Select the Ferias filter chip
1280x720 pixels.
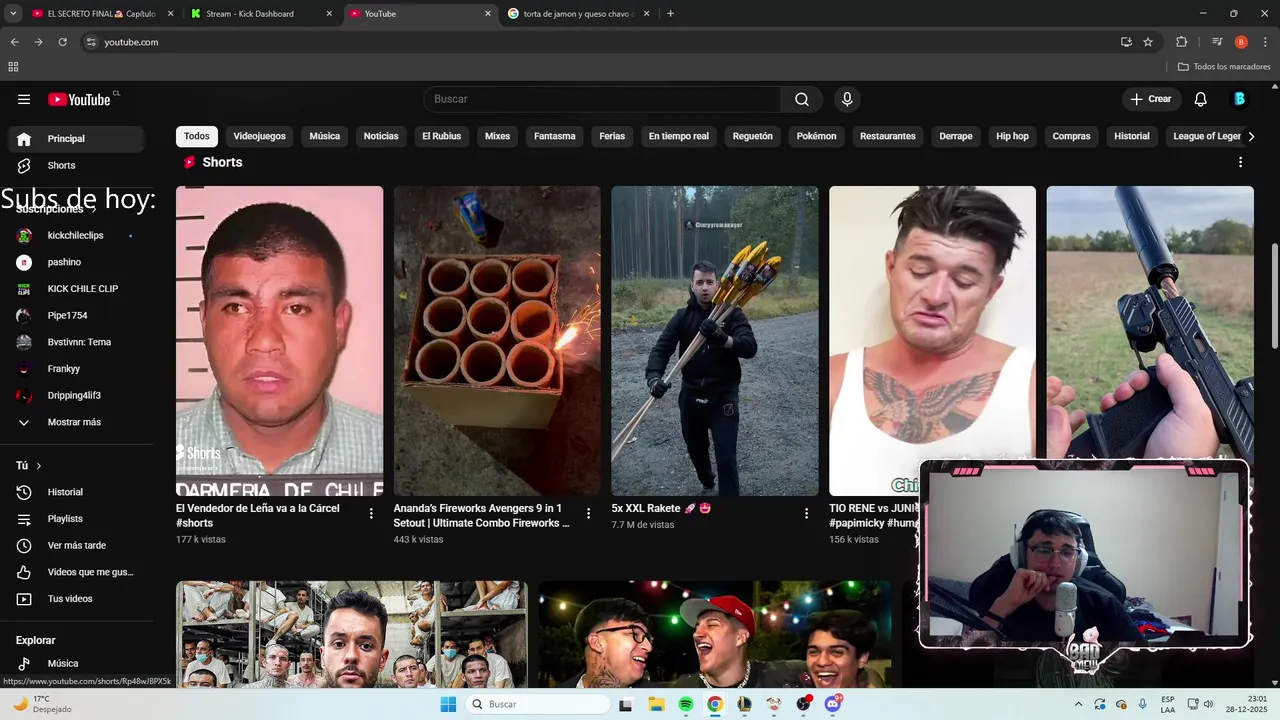tap(612, 136)
